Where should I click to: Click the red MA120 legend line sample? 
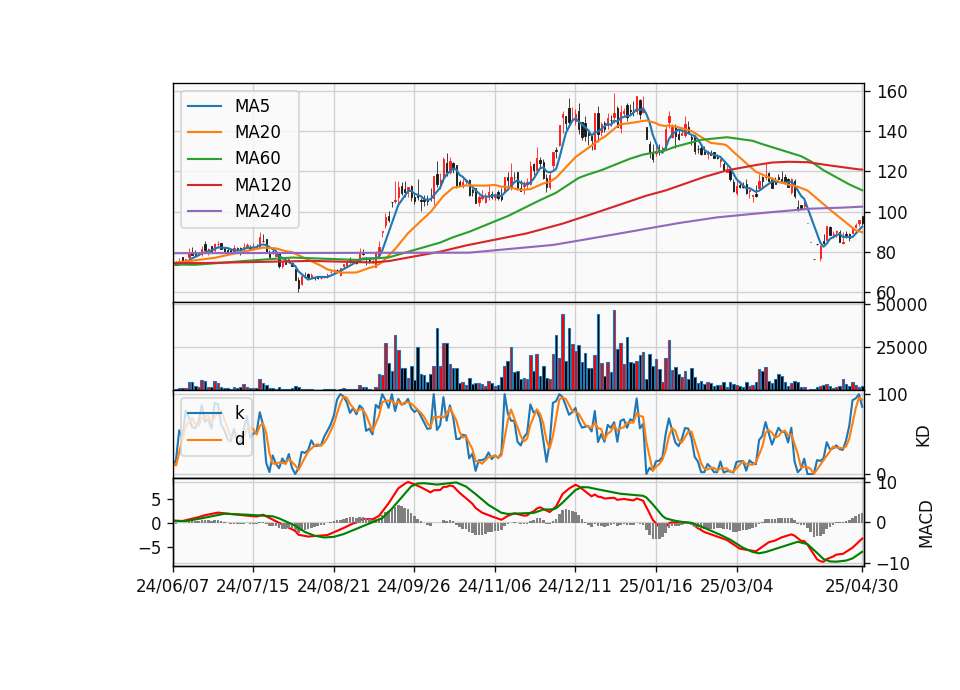[204, 185]
